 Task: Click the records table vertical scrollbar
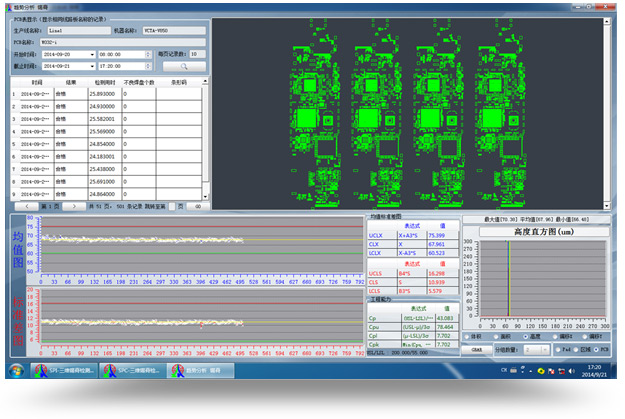[206, 140]
